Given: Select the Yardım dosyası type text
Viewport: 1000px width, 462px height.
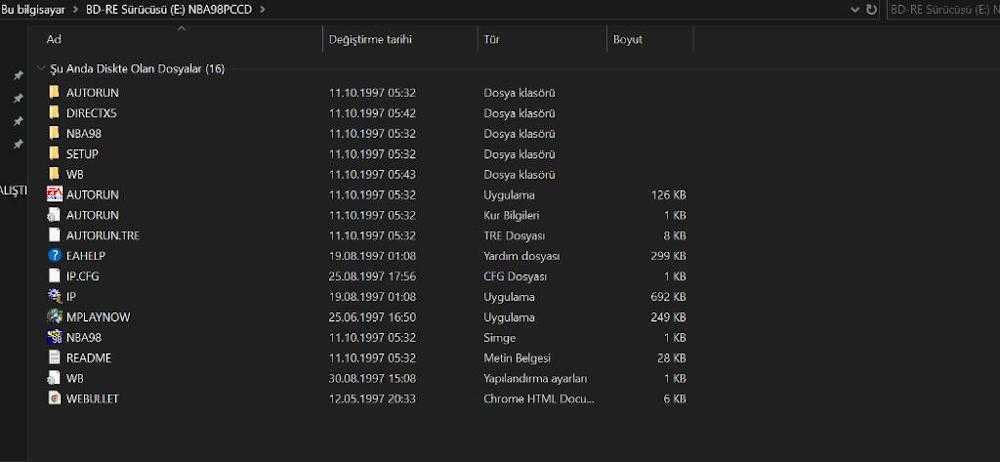Looking at the screenshot, I should (521, 256).
